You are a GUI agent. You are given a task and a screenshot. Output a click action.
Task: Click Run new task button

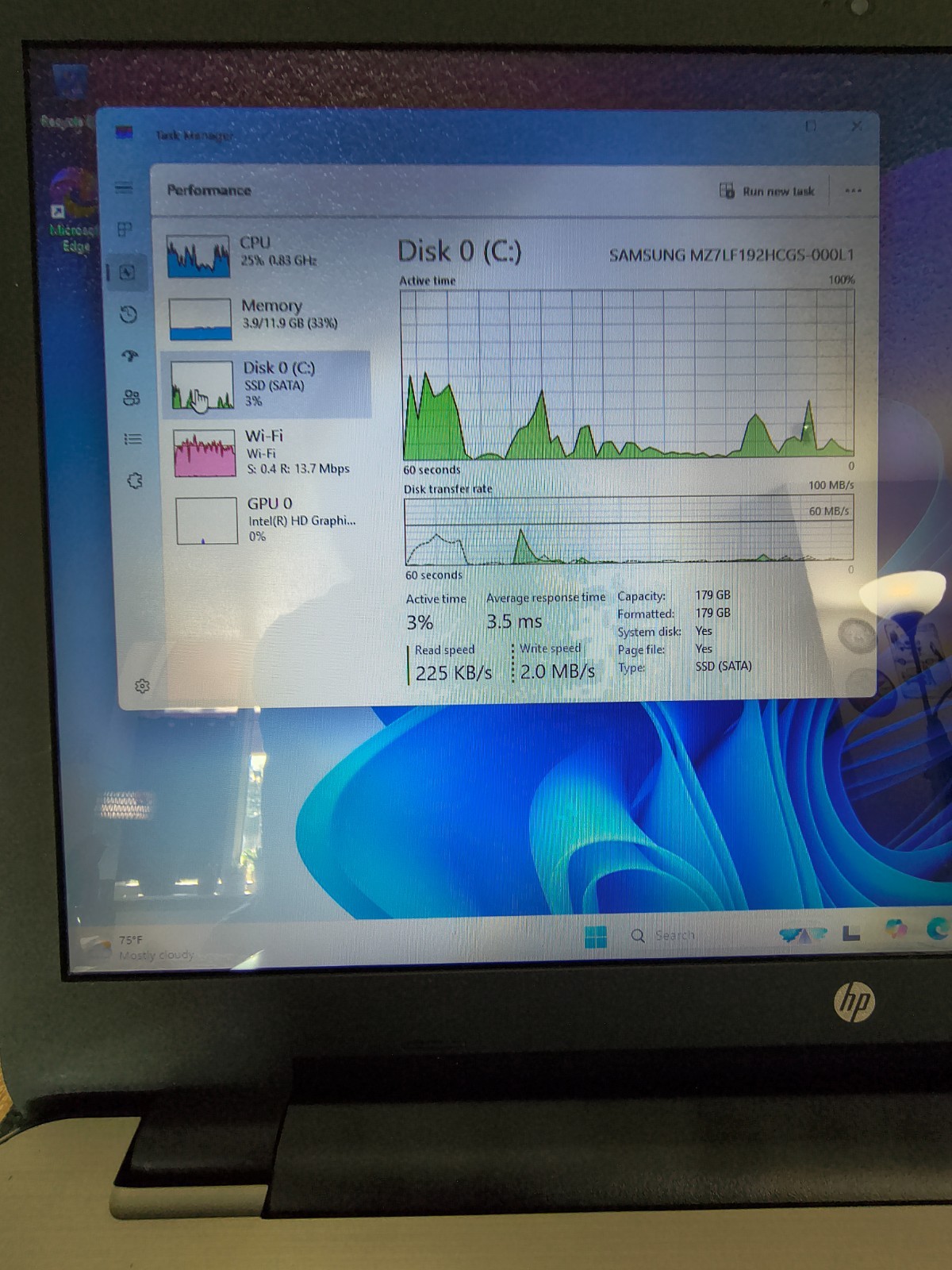click(766, 190)
